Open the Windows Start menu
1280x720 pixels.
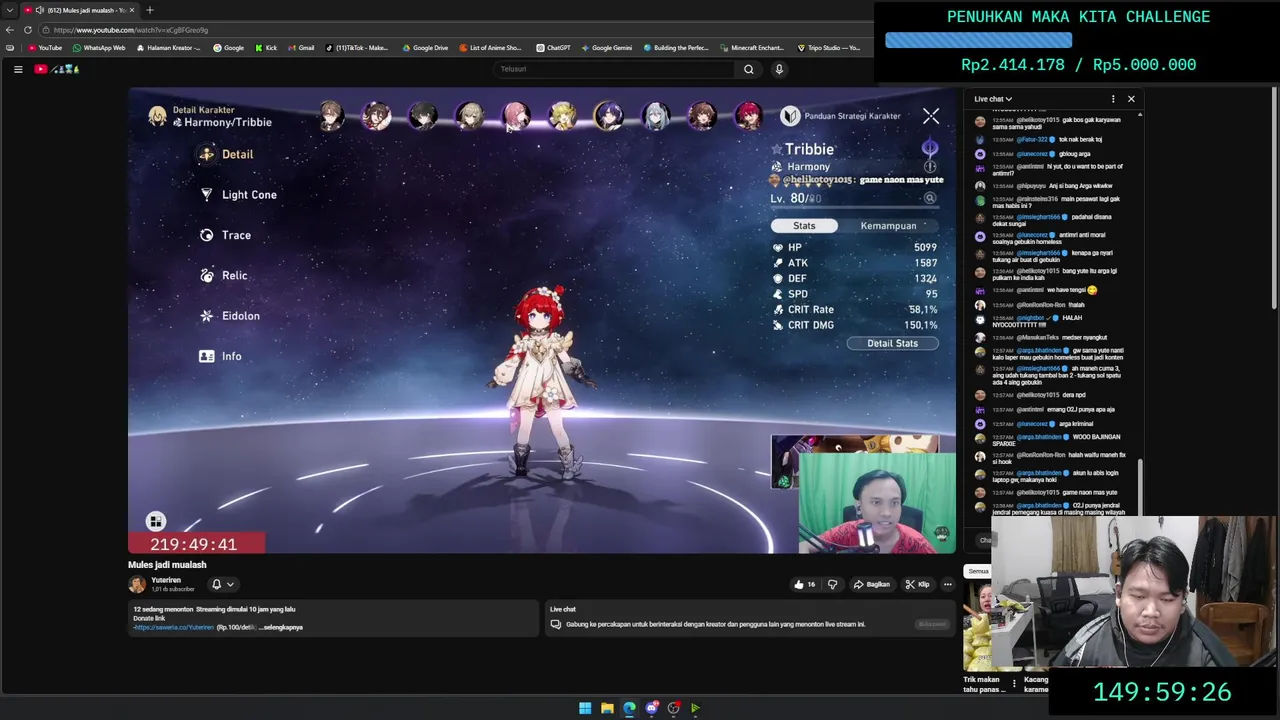click(x=585, y=708)
